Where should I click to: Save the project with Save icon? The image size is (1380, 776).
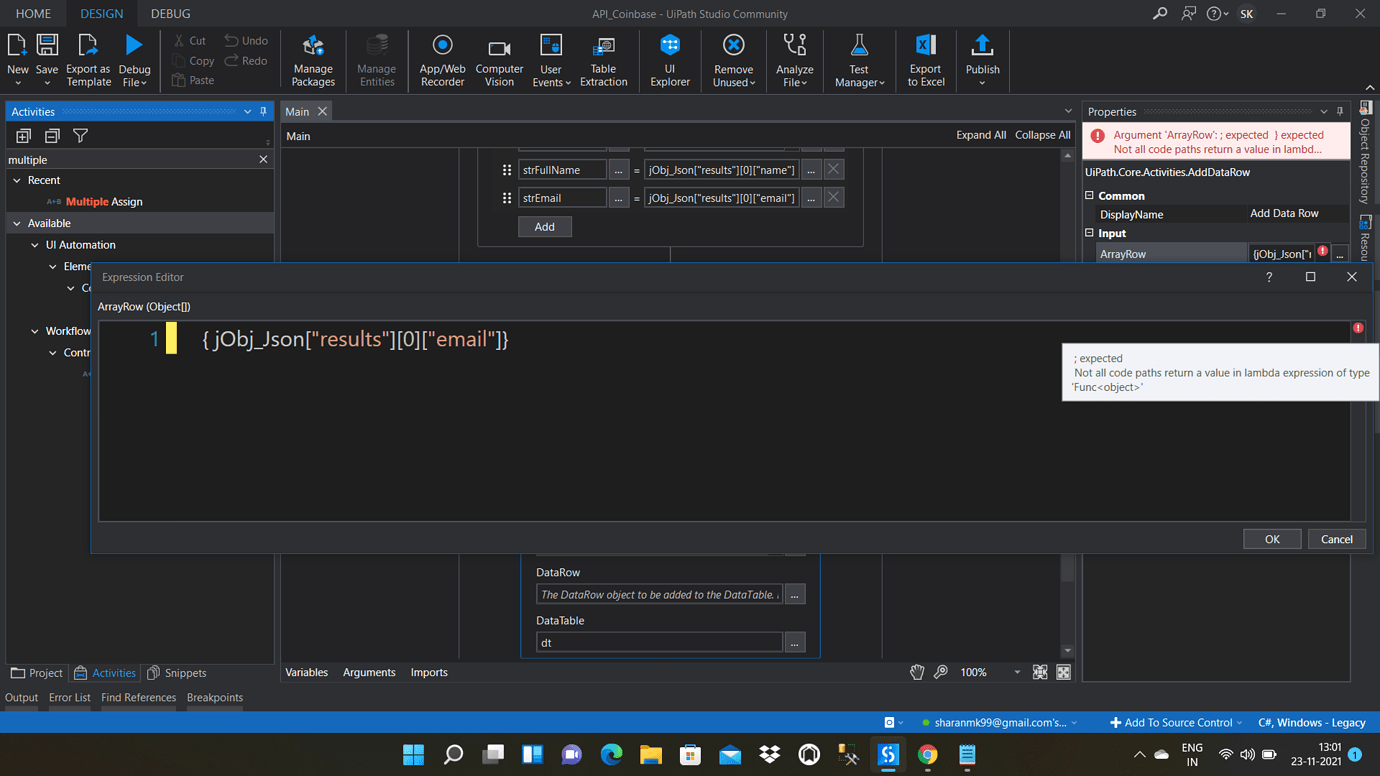point(47,58)
